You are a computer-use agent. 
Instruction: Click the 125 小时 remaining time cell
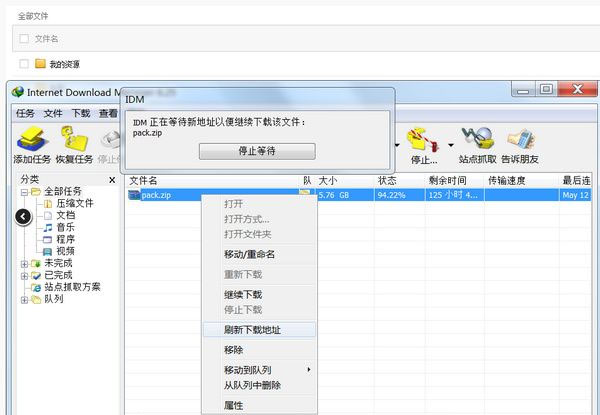(x=455, y=195)
